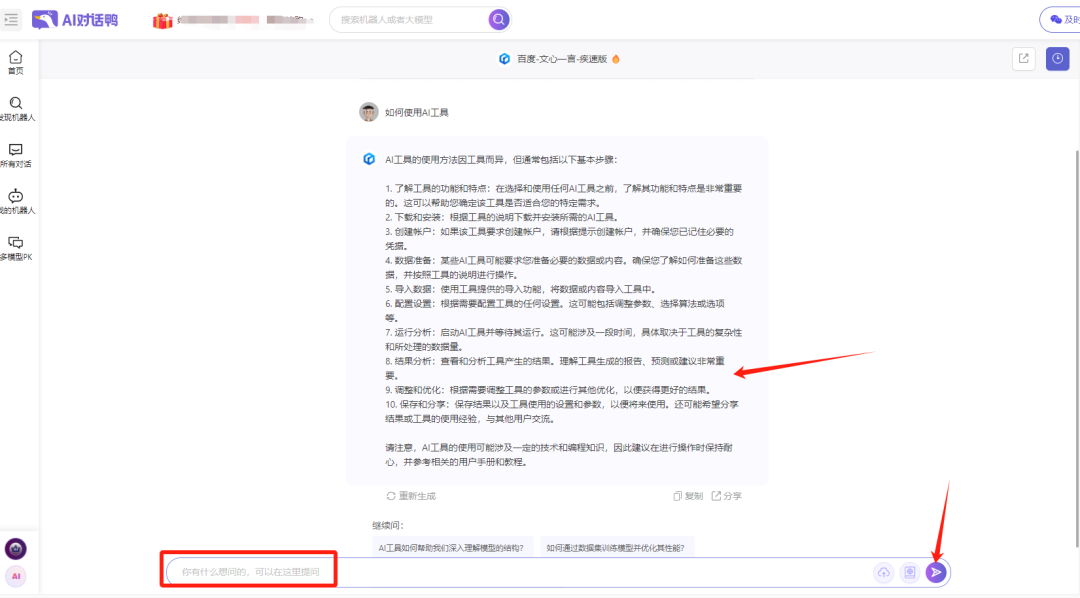1080x598 pixels.
Task: Click the gift promotion icon in header
Action: [x=163, y=19]
